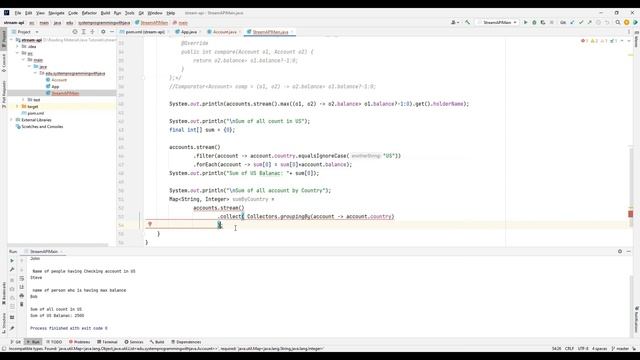Rerun program in Run panel
640x360 pixels.
pos(12,260)
